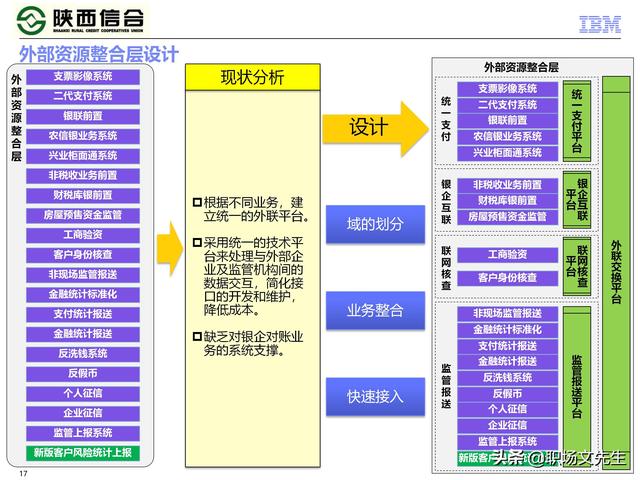Select 金融统计报送 in the left list
Viewport: 640px width, 480px height.
click(x=83, y=334)
